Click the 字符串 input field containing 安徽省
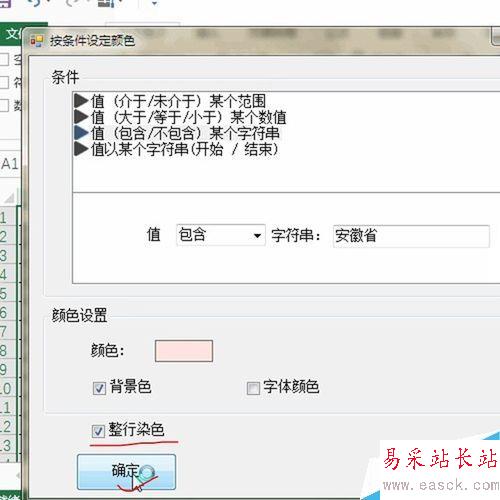 411,236
